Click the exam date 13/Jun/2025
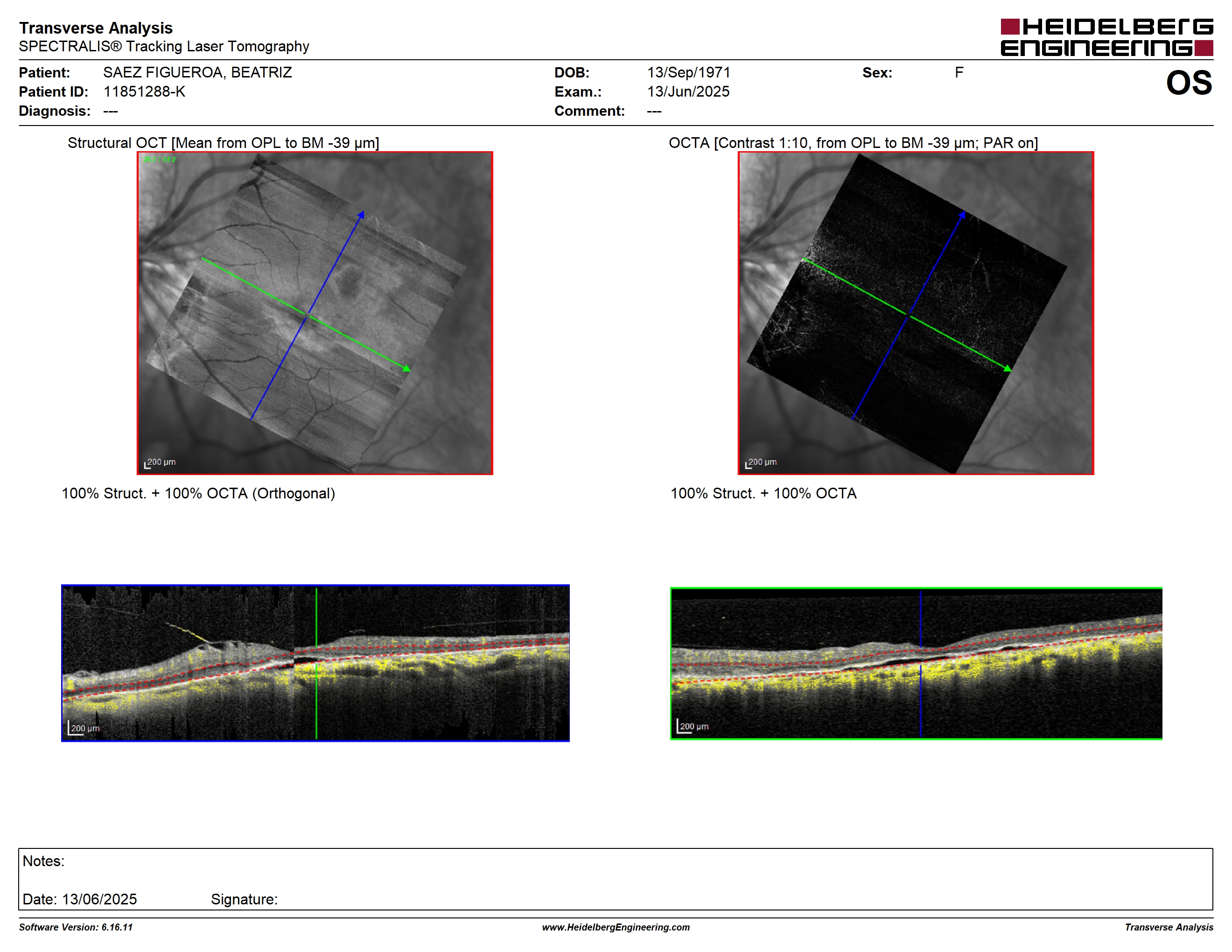Screen dimensions: 1232x952 pos(688,92)
